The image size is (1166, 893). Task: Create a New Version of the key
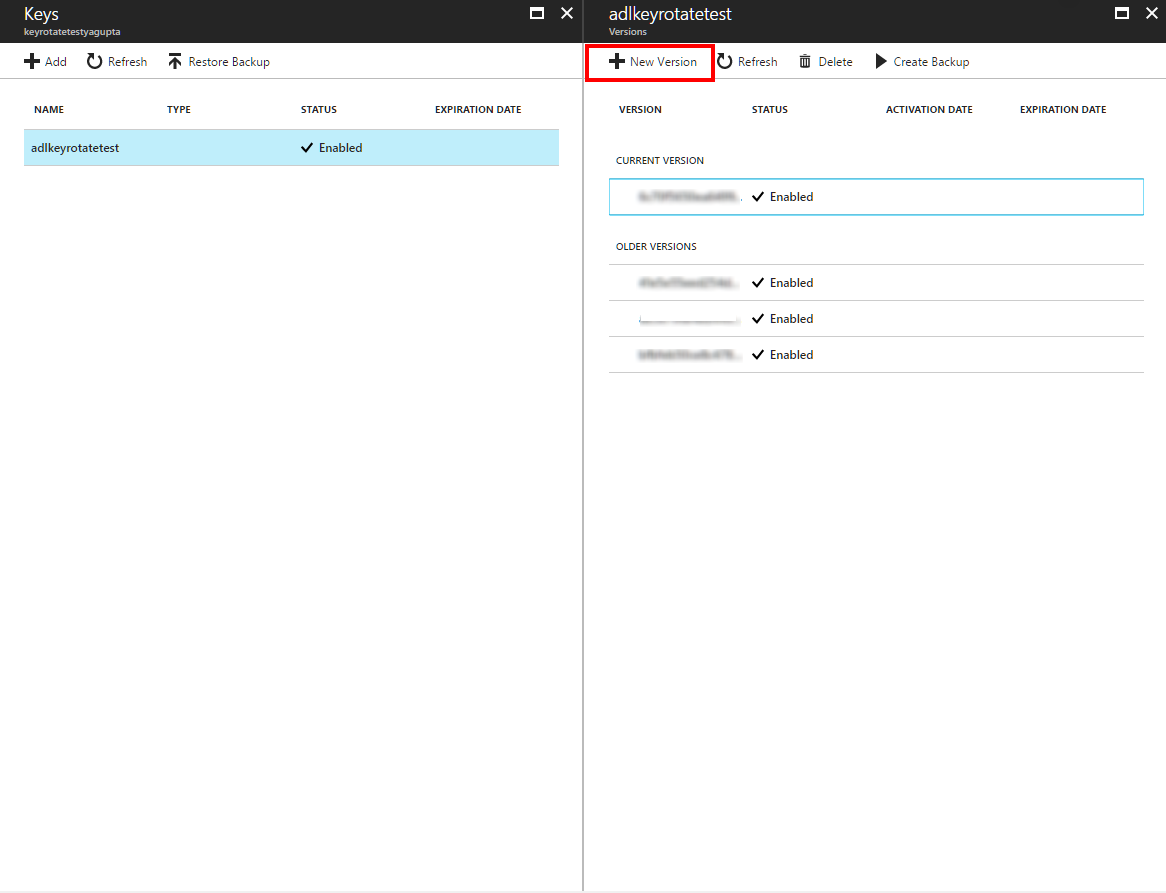click(x=649, y=61)
